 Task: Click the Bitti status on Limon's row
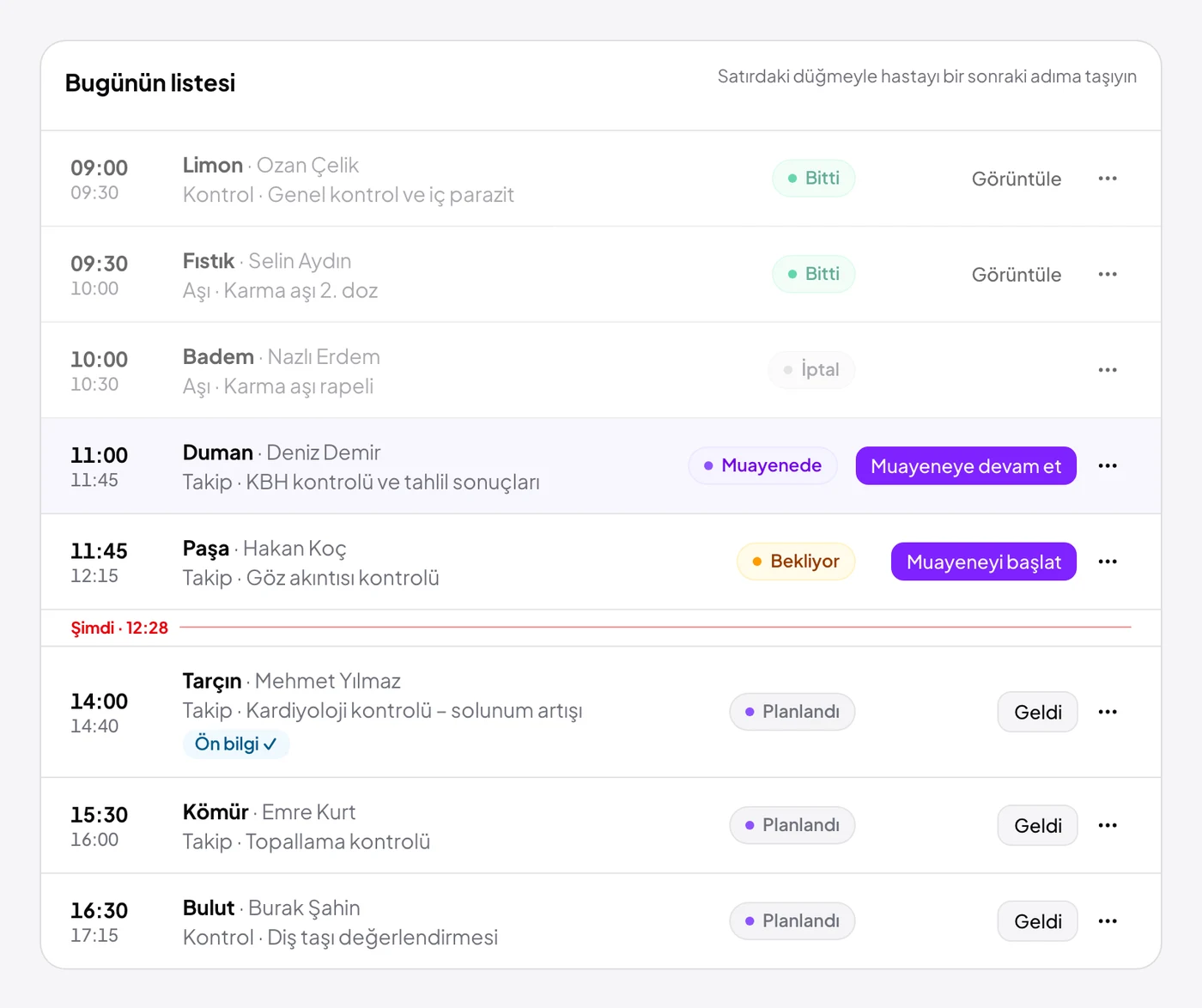[814, 179]
